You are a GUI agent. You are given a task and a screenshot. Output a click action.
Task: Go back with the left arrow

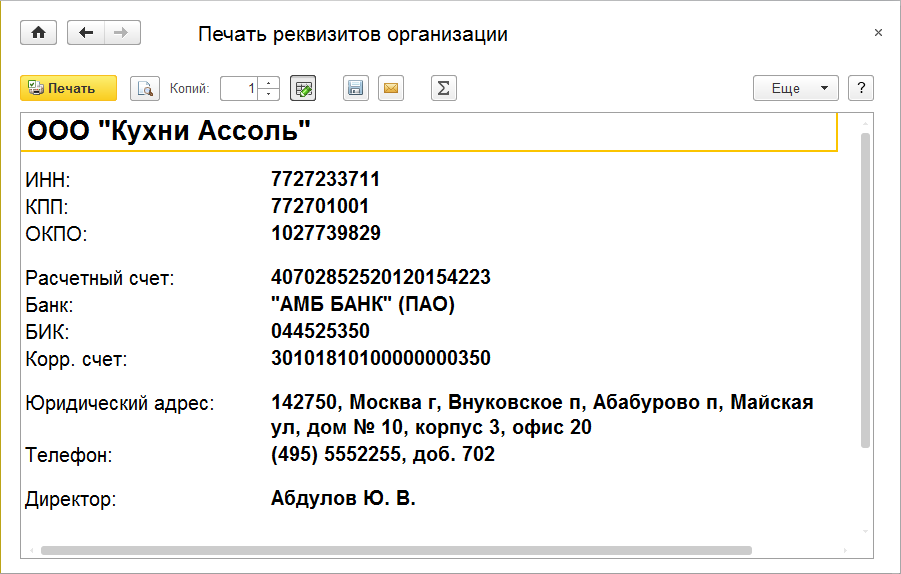[86, 33]
